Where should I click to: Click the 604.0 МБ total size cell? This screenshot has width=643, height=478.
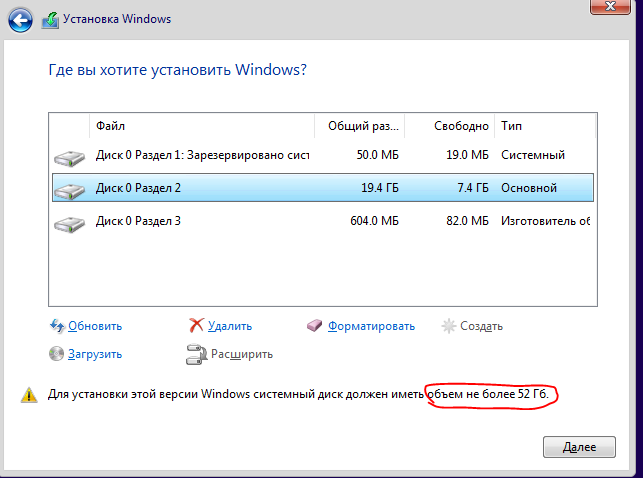pos(374,221)
